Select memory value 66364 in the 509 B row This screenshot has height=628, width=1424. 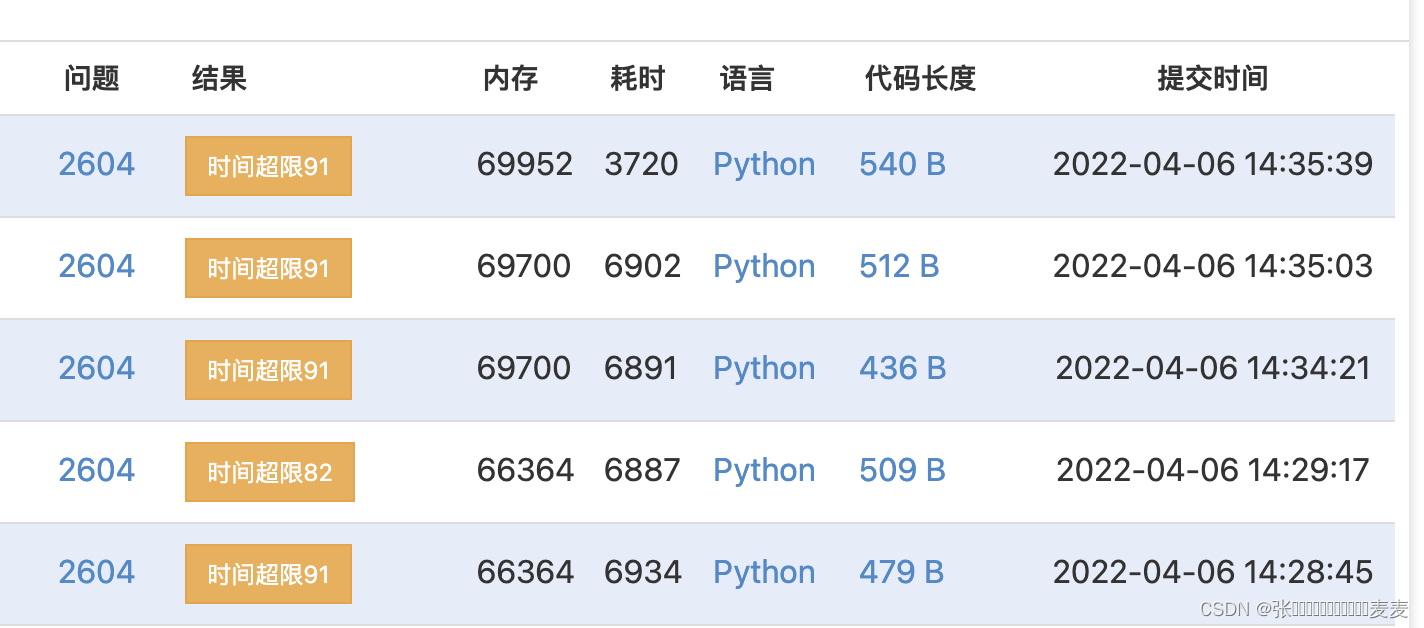pos(525,471)
